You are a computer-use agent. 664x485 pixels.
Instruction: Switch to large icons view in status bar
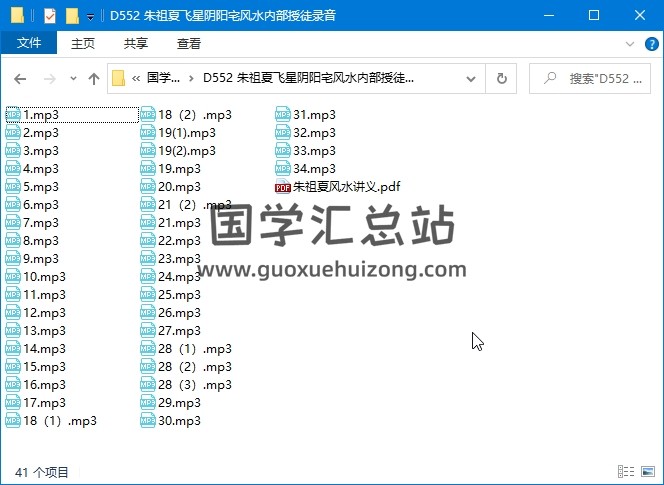648,471
